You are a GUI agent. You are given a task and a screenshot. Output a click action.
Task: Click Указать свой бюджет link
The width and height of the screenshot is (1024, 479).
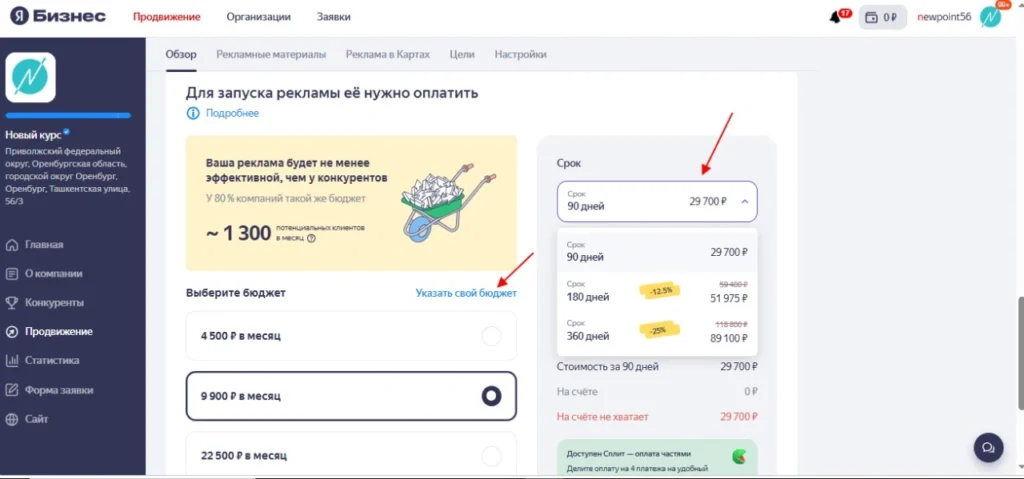click(x=466, y=293)
